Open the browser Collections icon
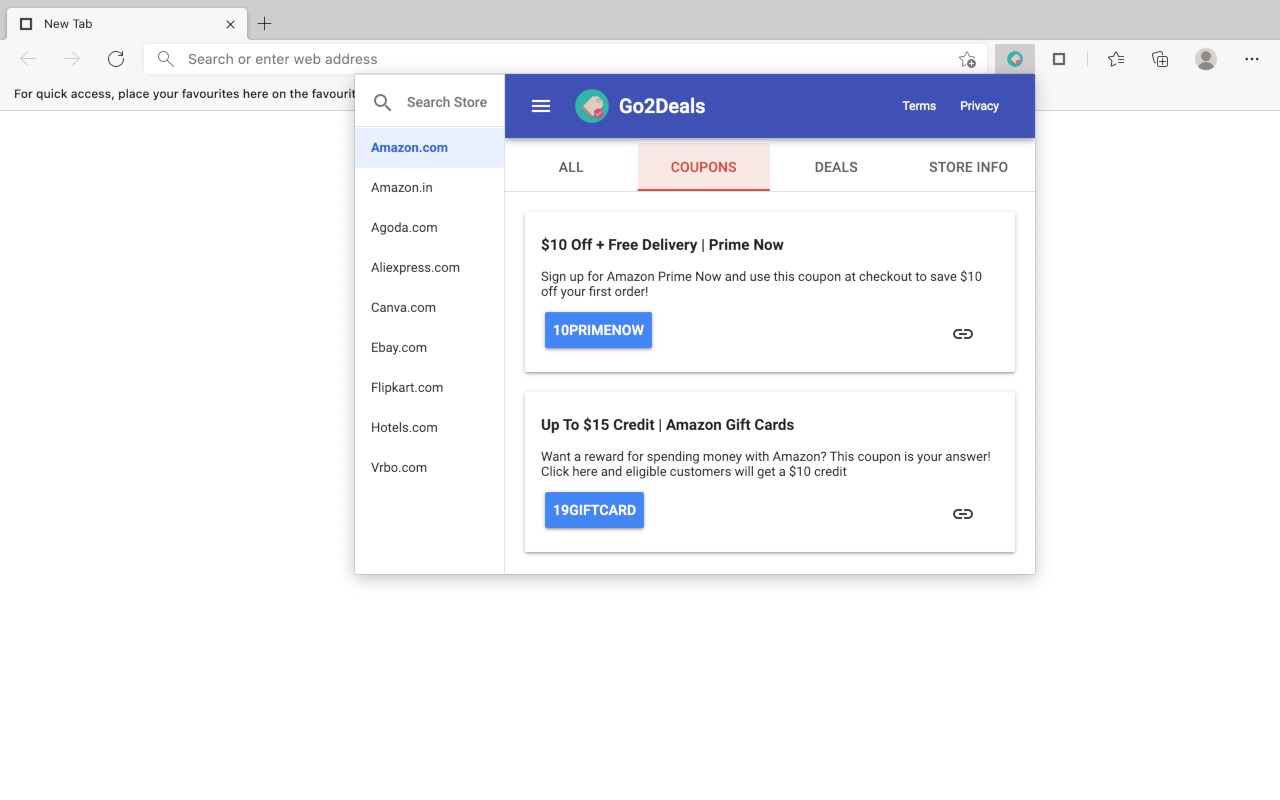The width and height of the screenshot is (1280, 800). (1160, 59)
